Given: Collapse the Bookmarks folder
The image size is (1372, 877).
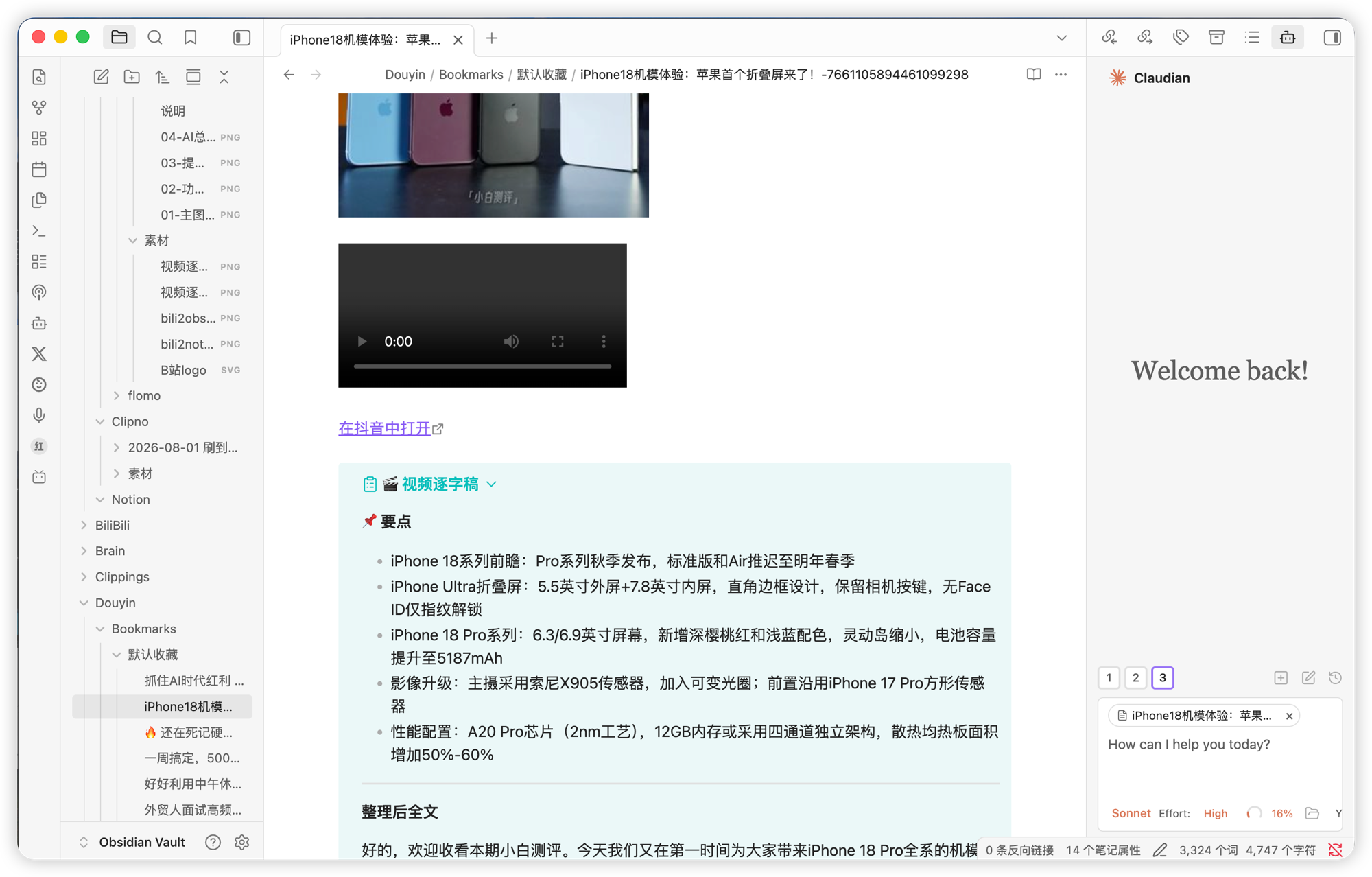Looking at the screenshot, I should click(100, 629).
